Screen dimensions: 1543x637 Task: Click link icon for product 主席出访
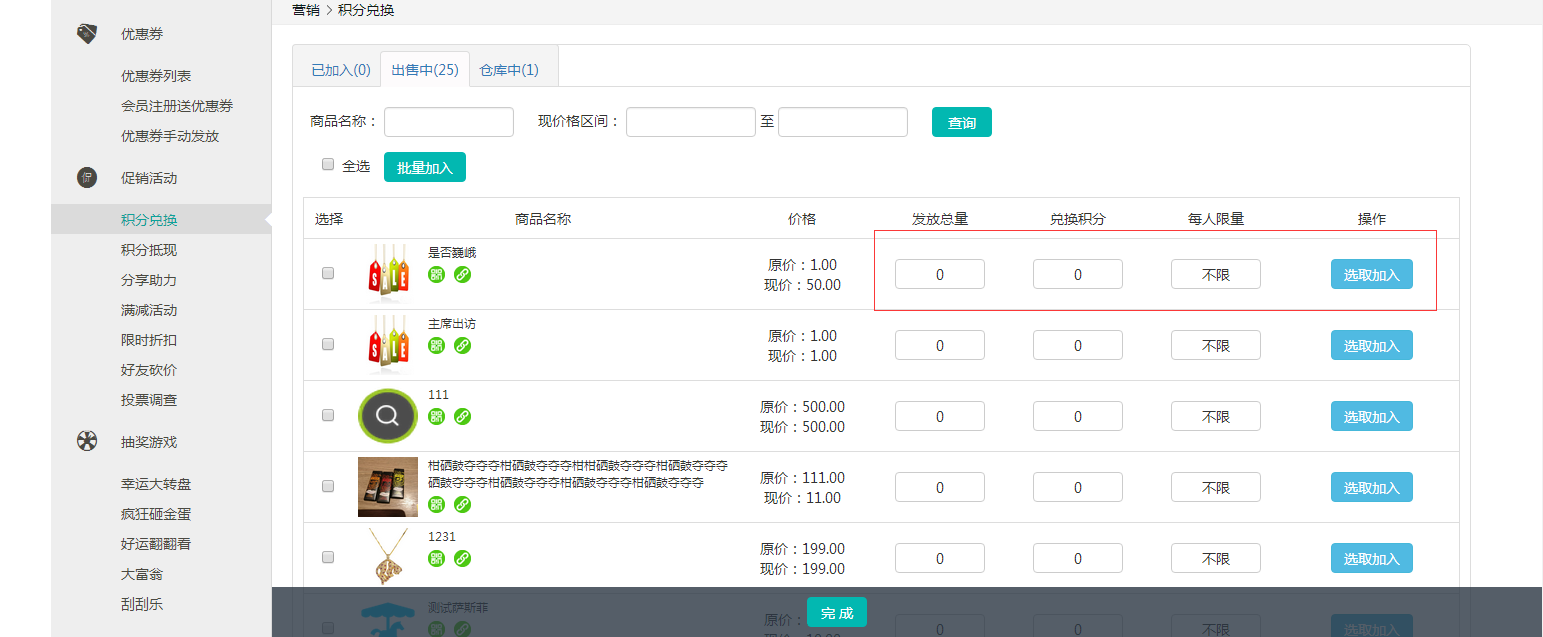click(462, 345)
